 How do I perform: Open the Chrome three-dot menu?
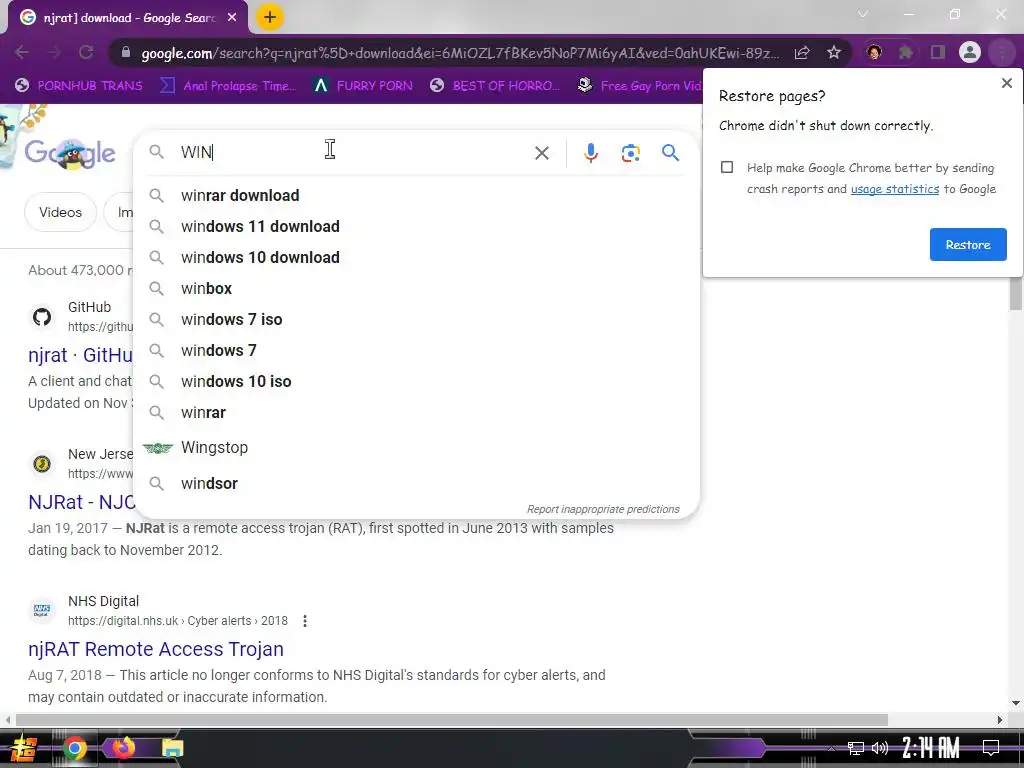pos(1002,52)
